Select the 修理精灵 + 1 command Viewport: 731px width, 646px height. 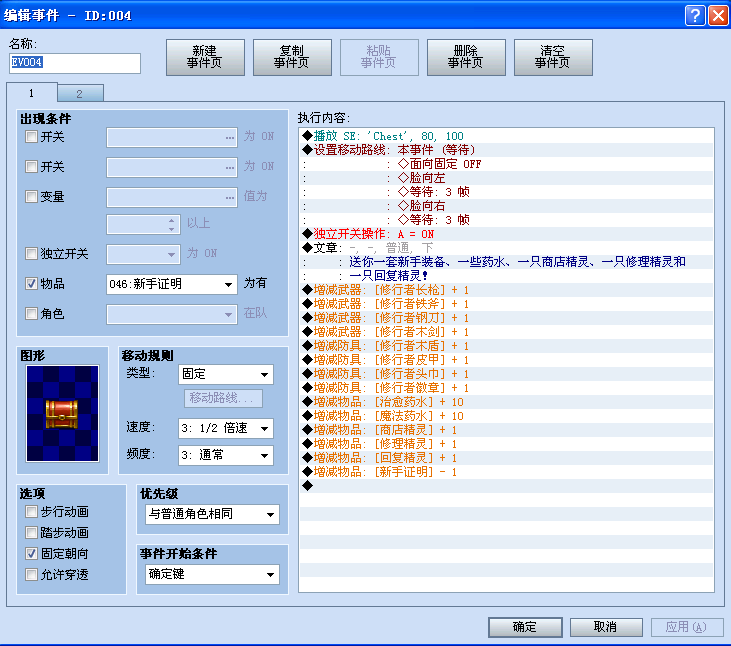pyautogui.click(x=506, y=444)
